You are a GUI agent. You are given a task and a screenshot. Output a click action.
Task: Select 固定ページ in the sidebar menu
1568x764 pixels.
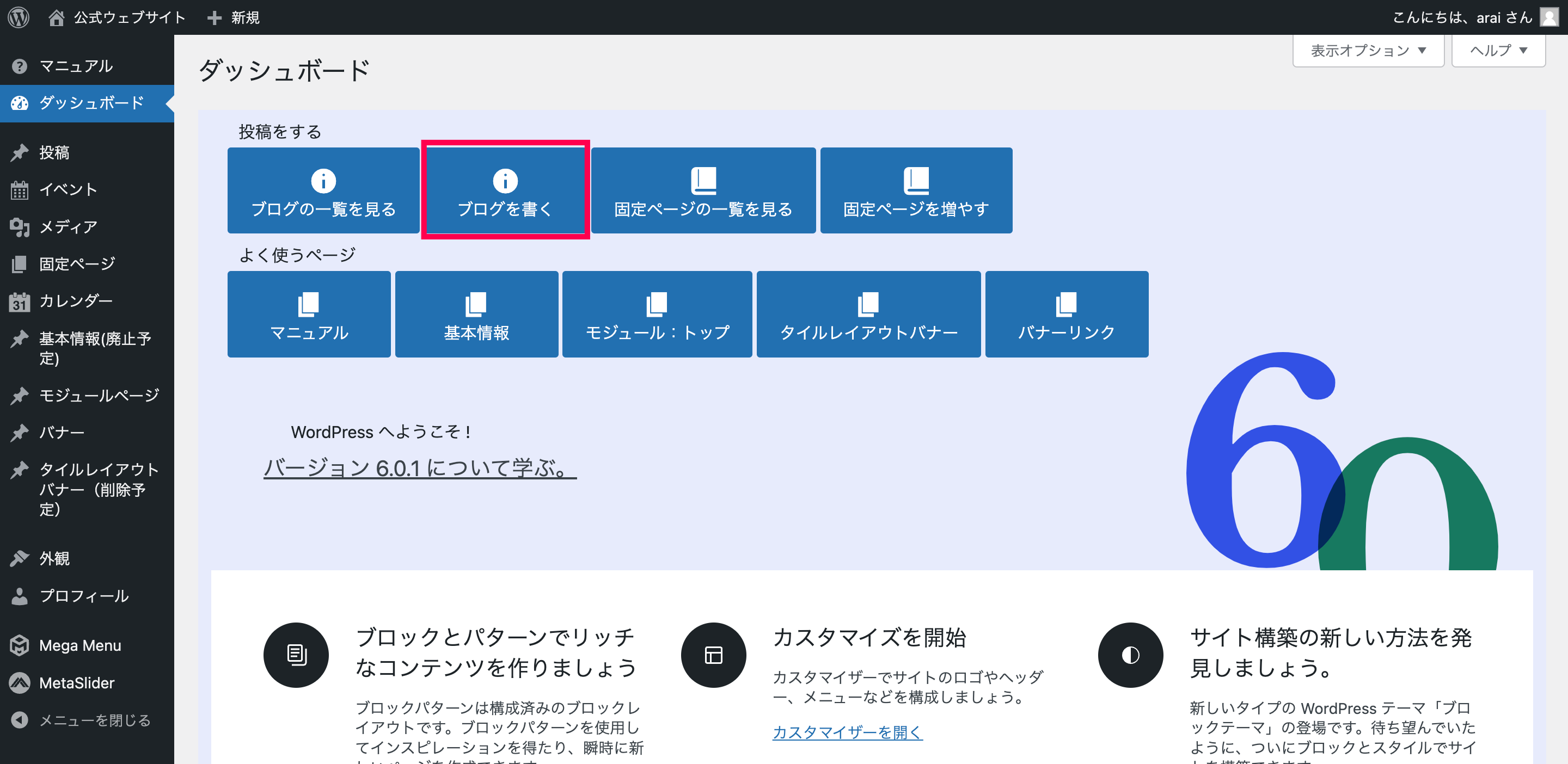[x=77, y=264]
